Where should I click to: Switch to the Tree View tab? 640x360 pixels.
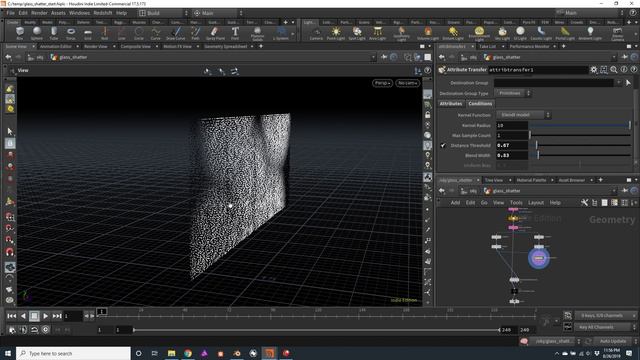click(494, 180)
